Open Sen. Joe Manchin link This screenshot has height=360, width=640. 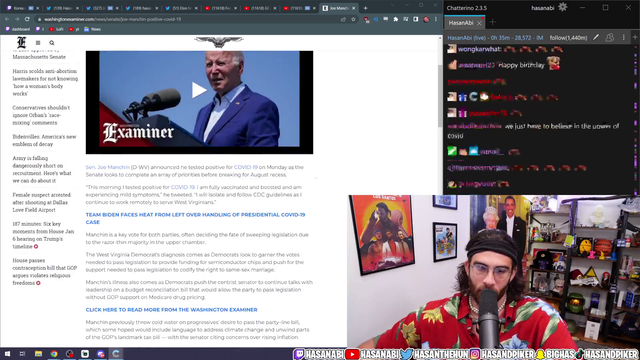click(107, 167)
